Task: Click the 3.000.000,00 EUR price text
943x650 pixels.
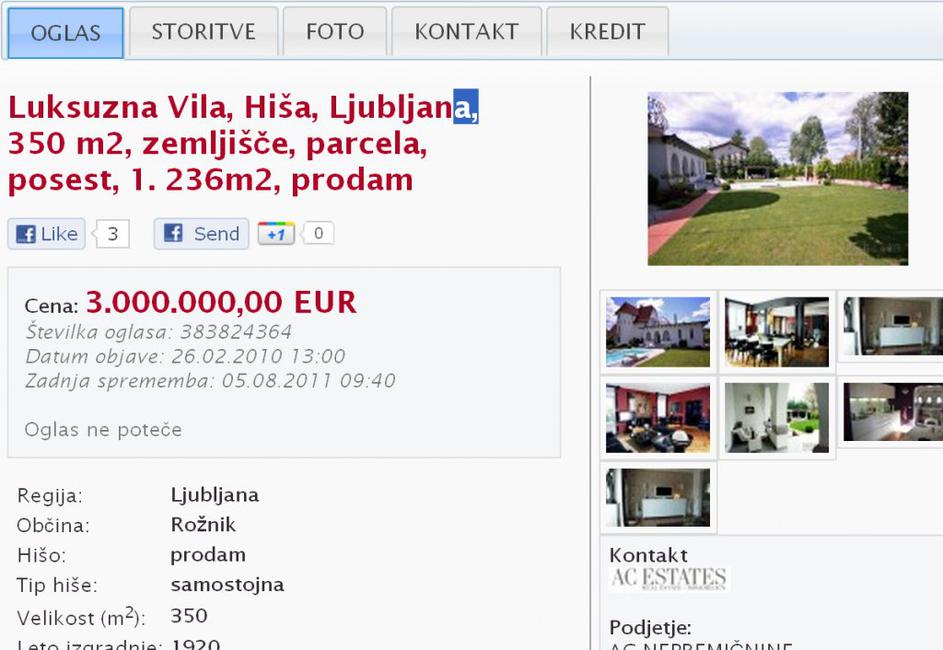Action: pos(221,302)
